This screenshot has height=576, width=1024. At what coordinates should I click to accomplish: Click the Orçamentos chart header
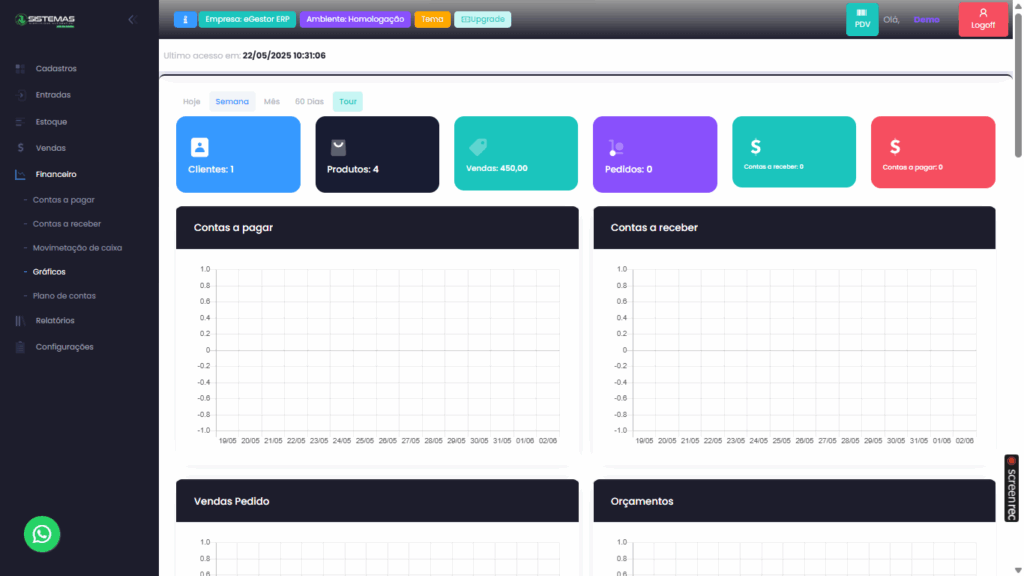tap(794, 501)
